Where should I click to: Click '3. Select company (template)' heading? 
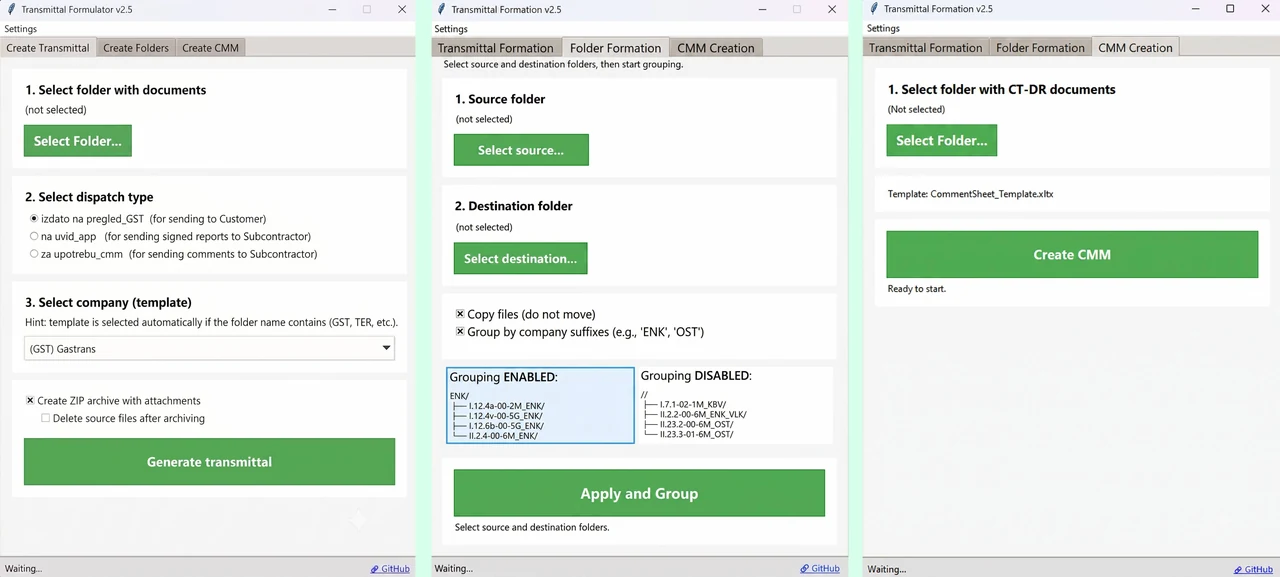pyautogui.click(x=108, y=302)
